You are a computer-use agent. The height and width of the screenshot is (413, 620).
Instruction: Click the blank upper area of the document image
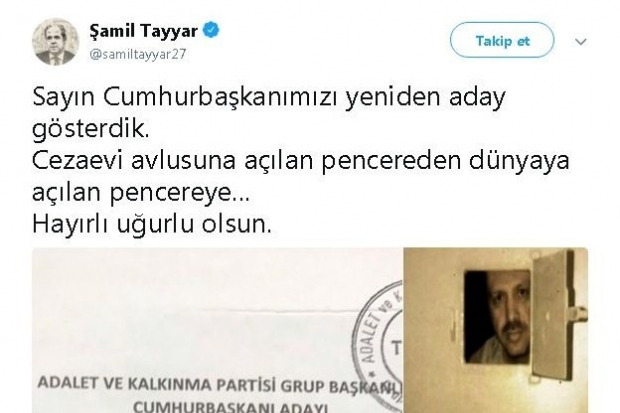click(198, 277)
